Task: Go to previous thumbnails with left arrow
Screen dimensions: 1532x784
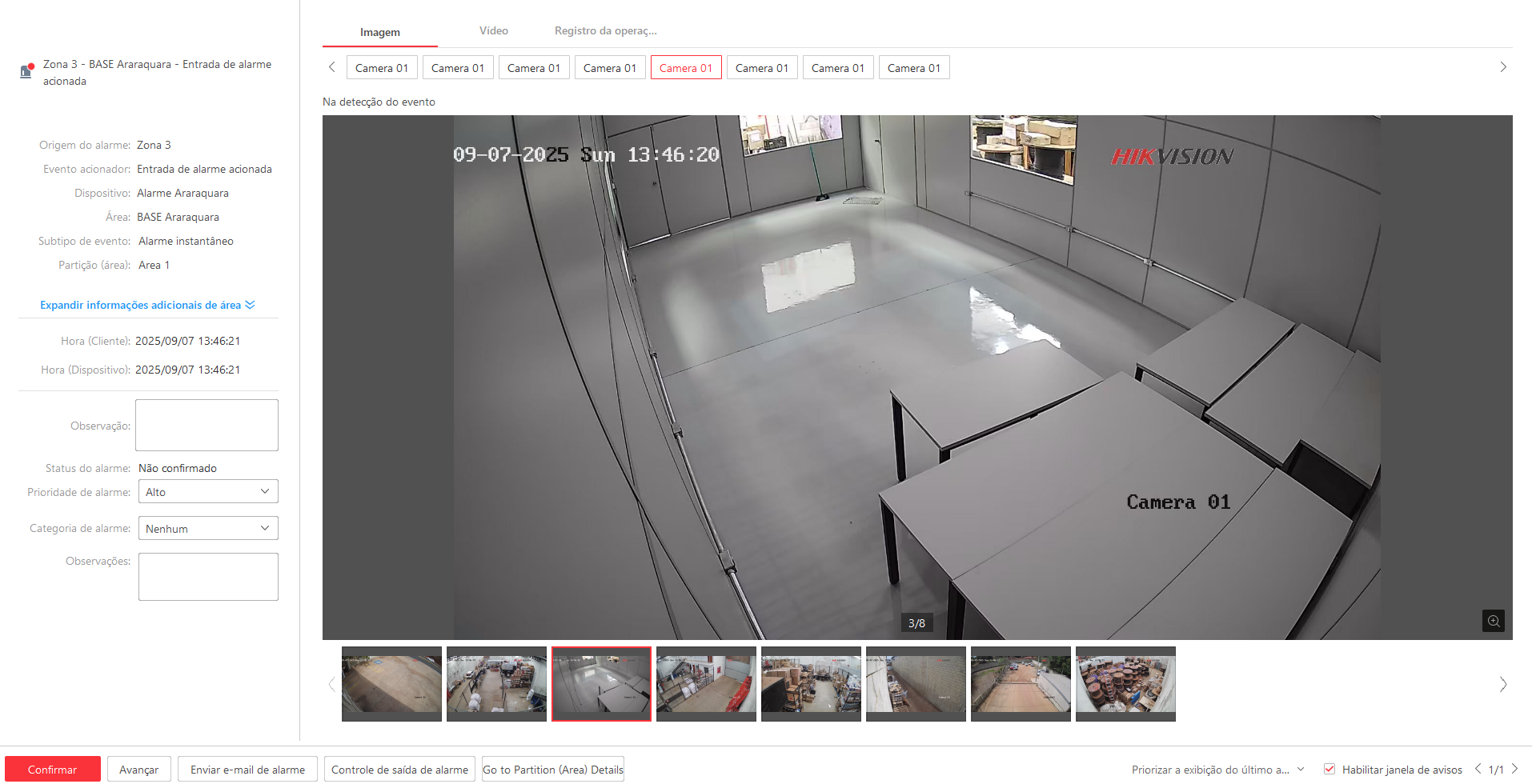Action: pyautogui.click(x=331, y=684)
